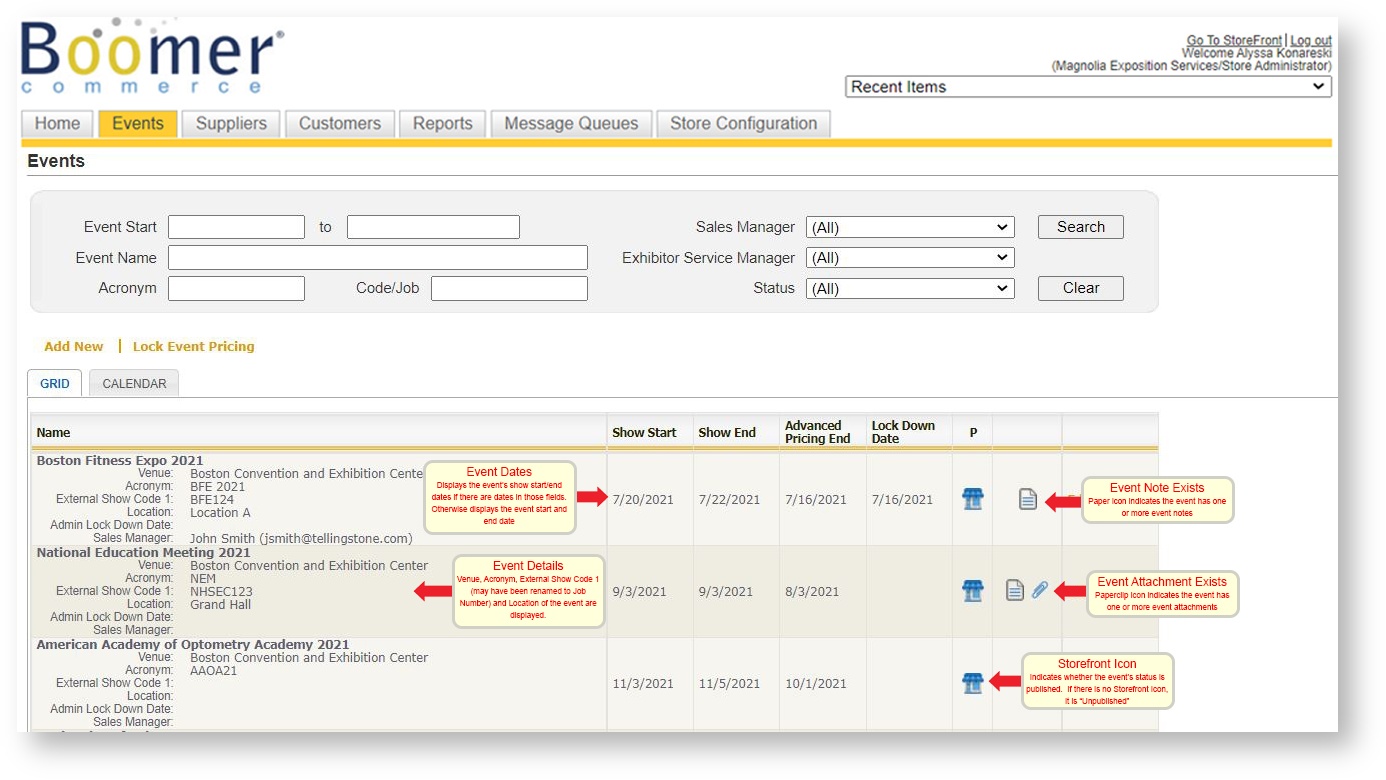View event note for National Education Meeting 2021

pos(1017,590)
